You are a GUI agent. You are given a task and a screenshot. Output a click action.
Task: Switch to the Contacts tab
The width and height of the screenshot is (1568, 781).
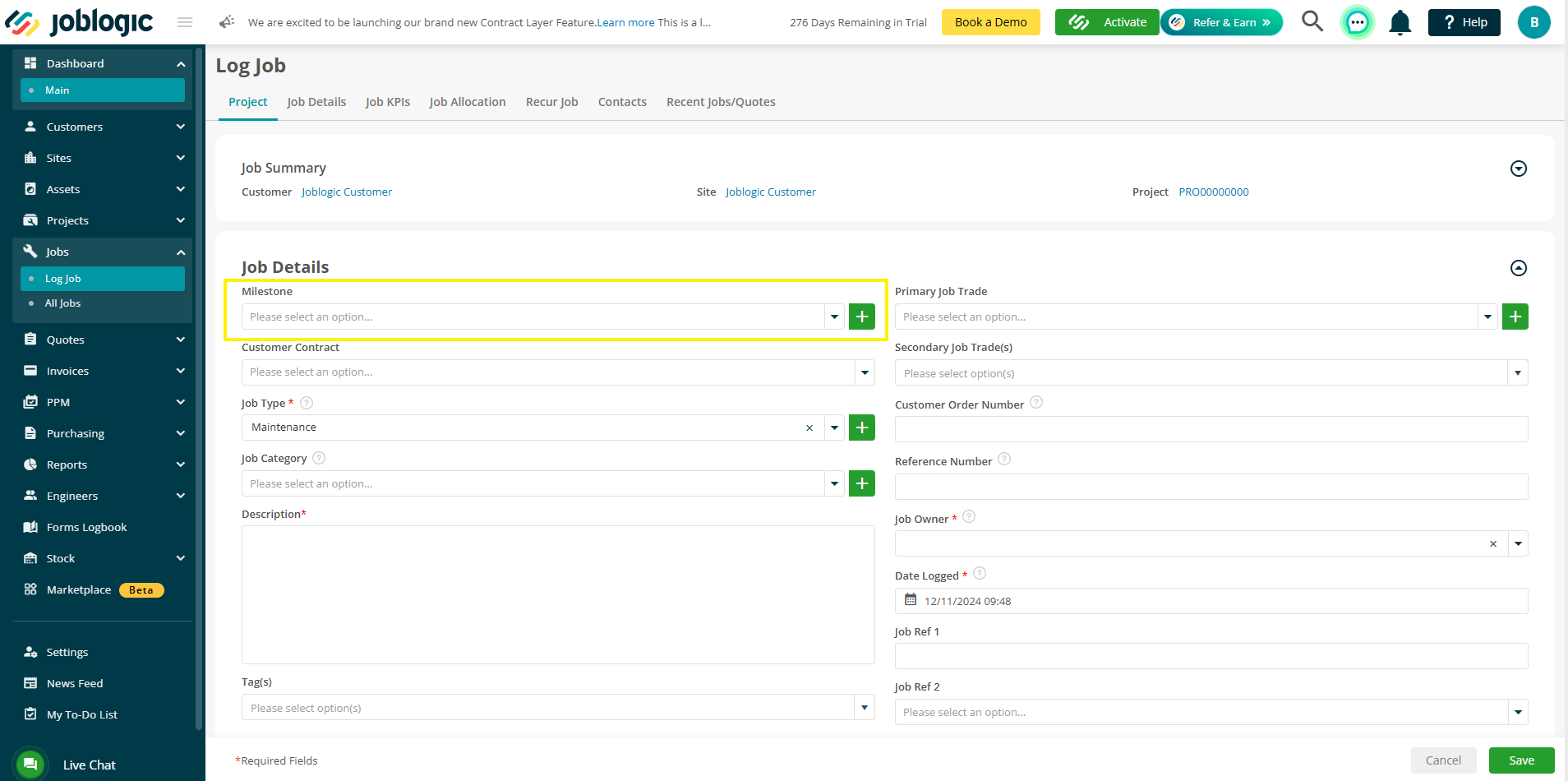pos(622,102)
